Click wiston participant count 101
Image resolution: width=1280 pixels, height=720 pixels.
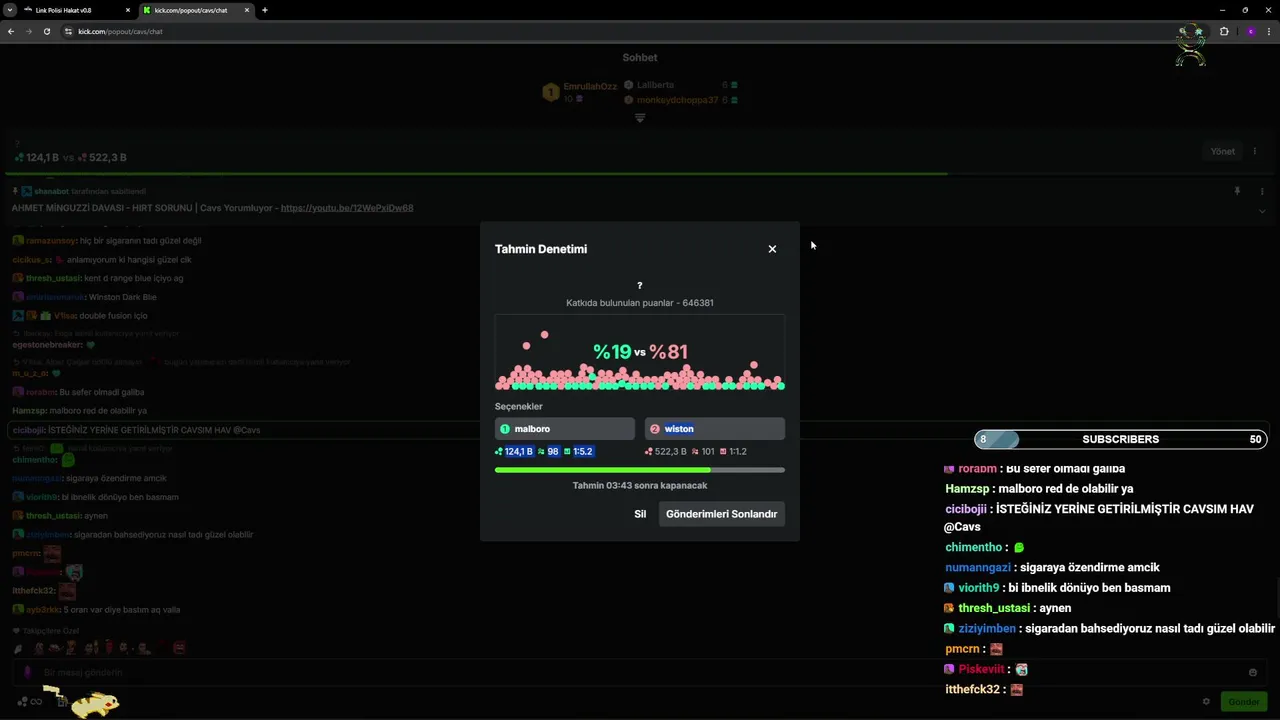(x=703, y=452)
